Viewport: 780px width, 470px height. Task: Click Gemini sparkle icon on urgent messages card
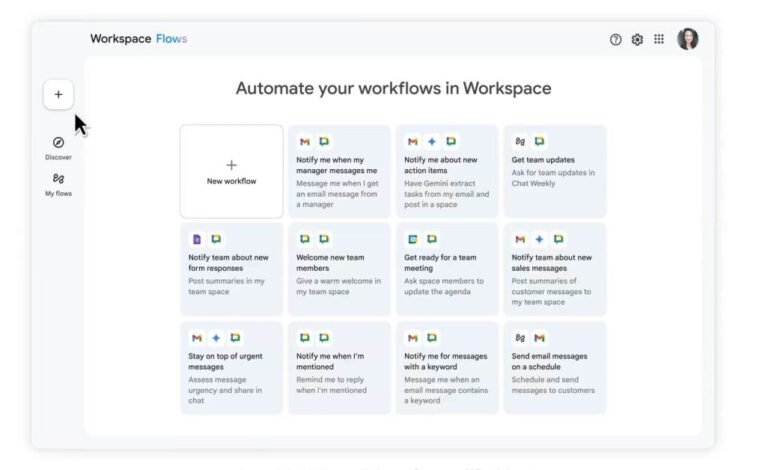(x=216, y=338)
